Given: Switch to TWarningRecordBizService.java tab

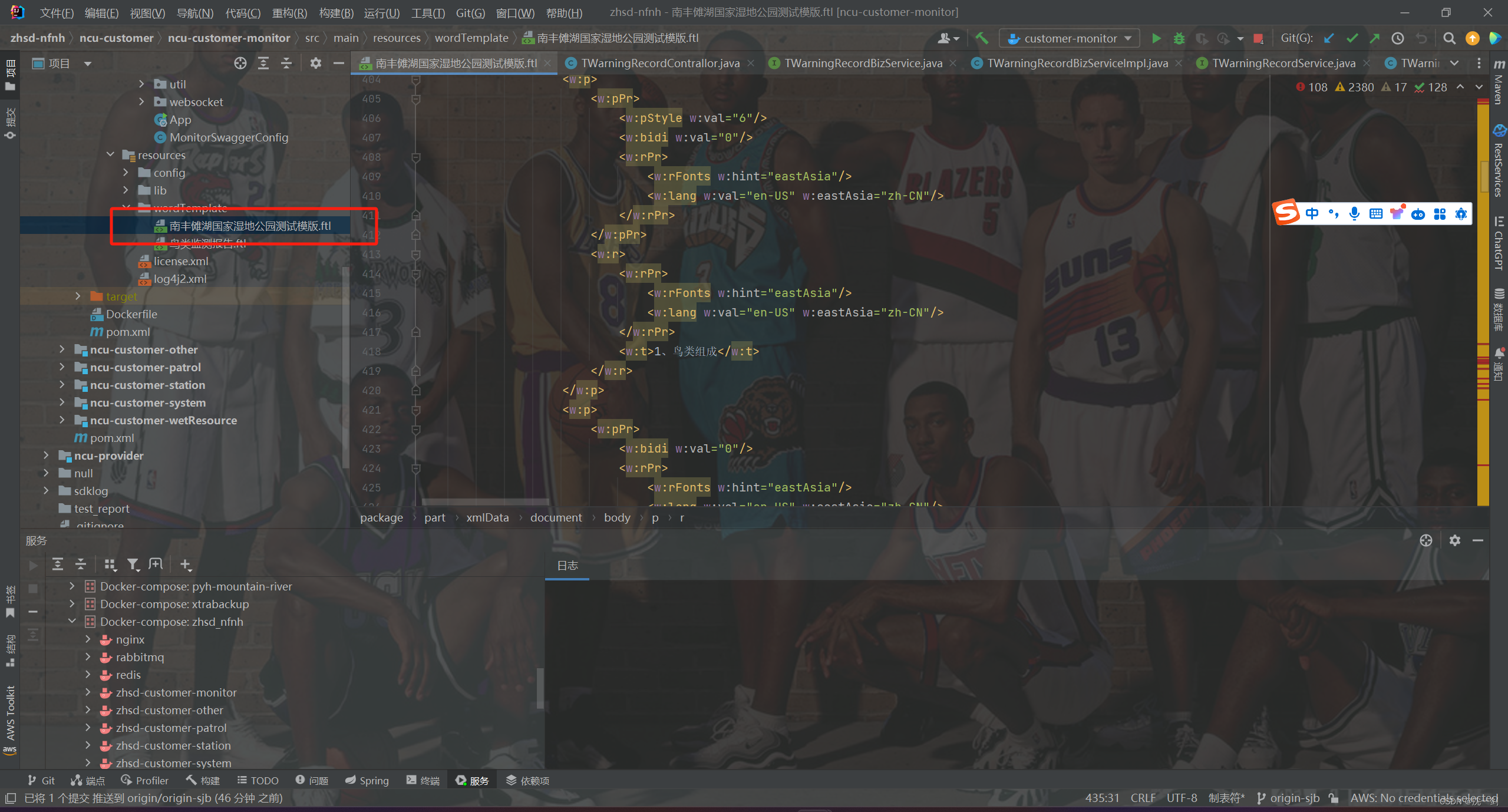Looking at the screenshot, I should pos(863,63).
